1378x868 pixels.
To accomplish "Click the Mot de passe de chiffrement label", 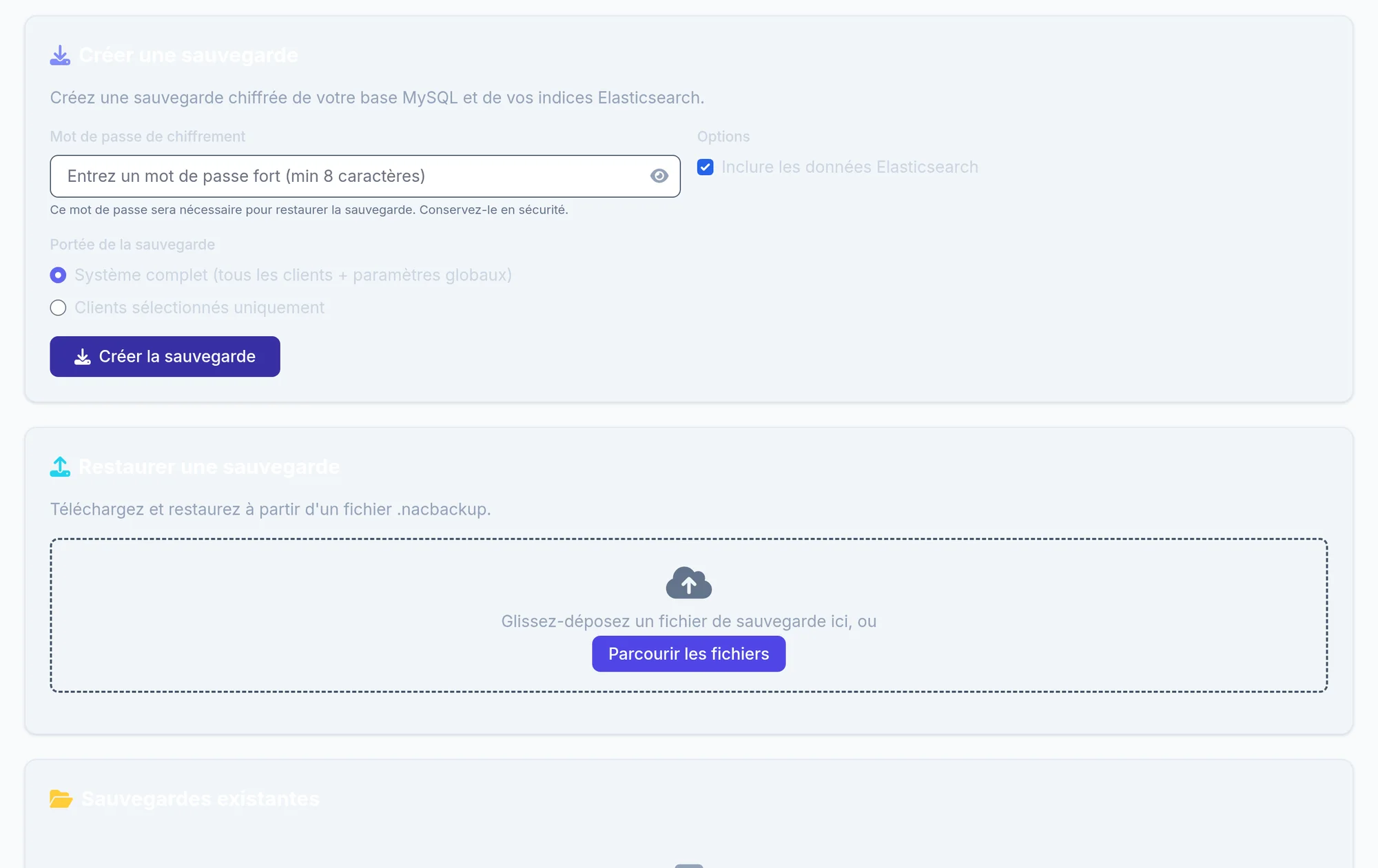I will coord(147,136).
